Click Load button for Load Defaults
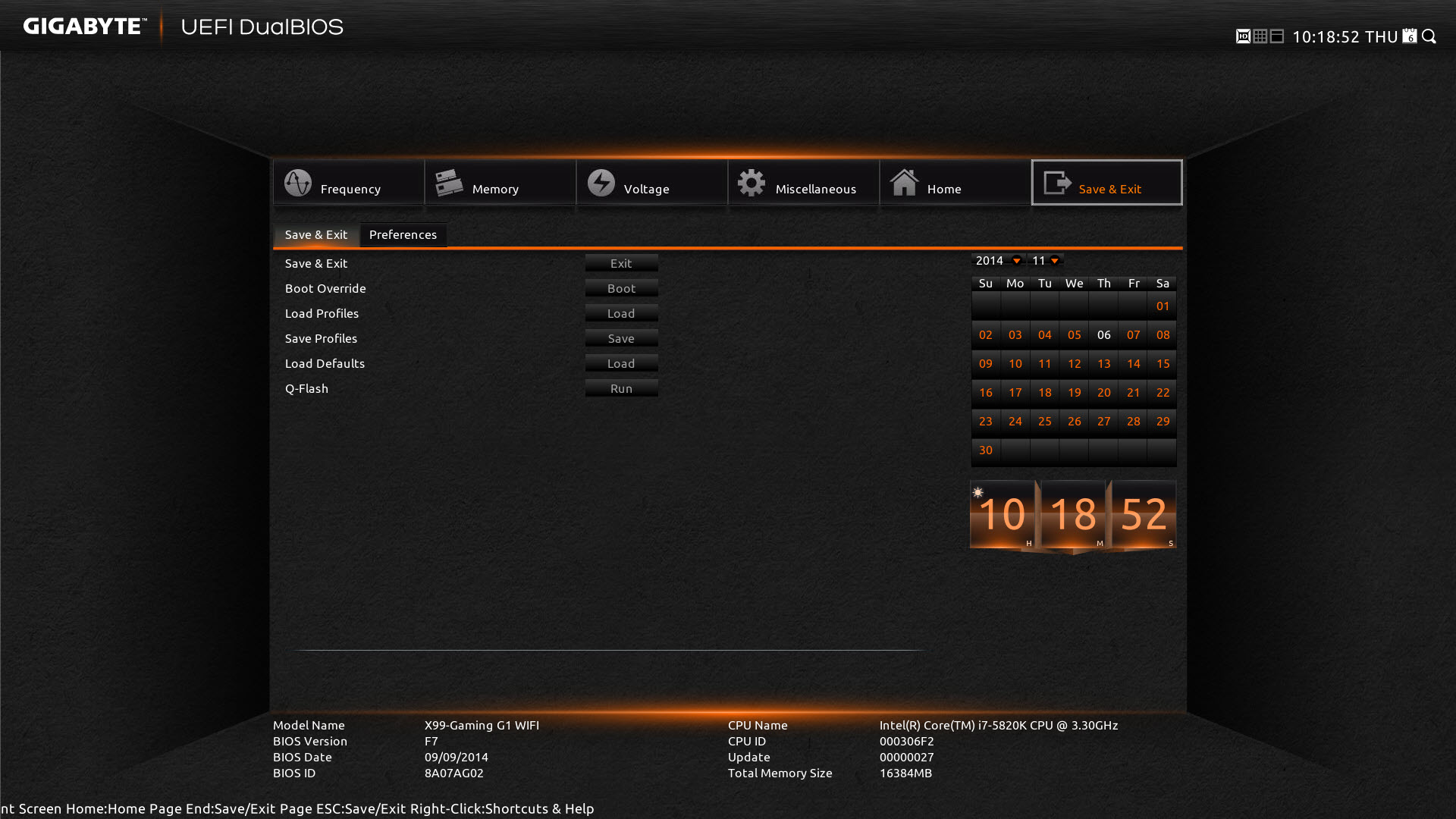Image resolution: width=1456 pixels, height=819 pixels. coord(621,363)
